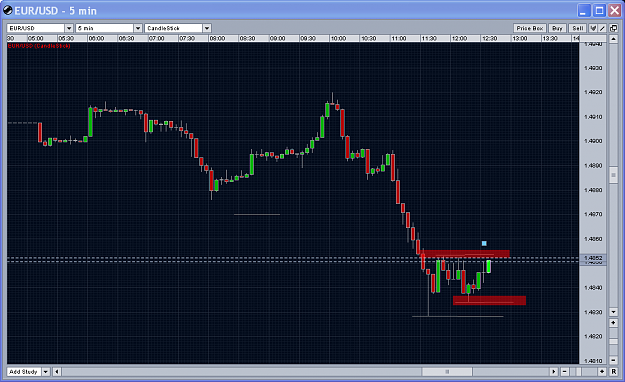625x382 pixels.
Task: Click the red EUR/USD (CandleStick) chart label
Action: coord(39,46)
